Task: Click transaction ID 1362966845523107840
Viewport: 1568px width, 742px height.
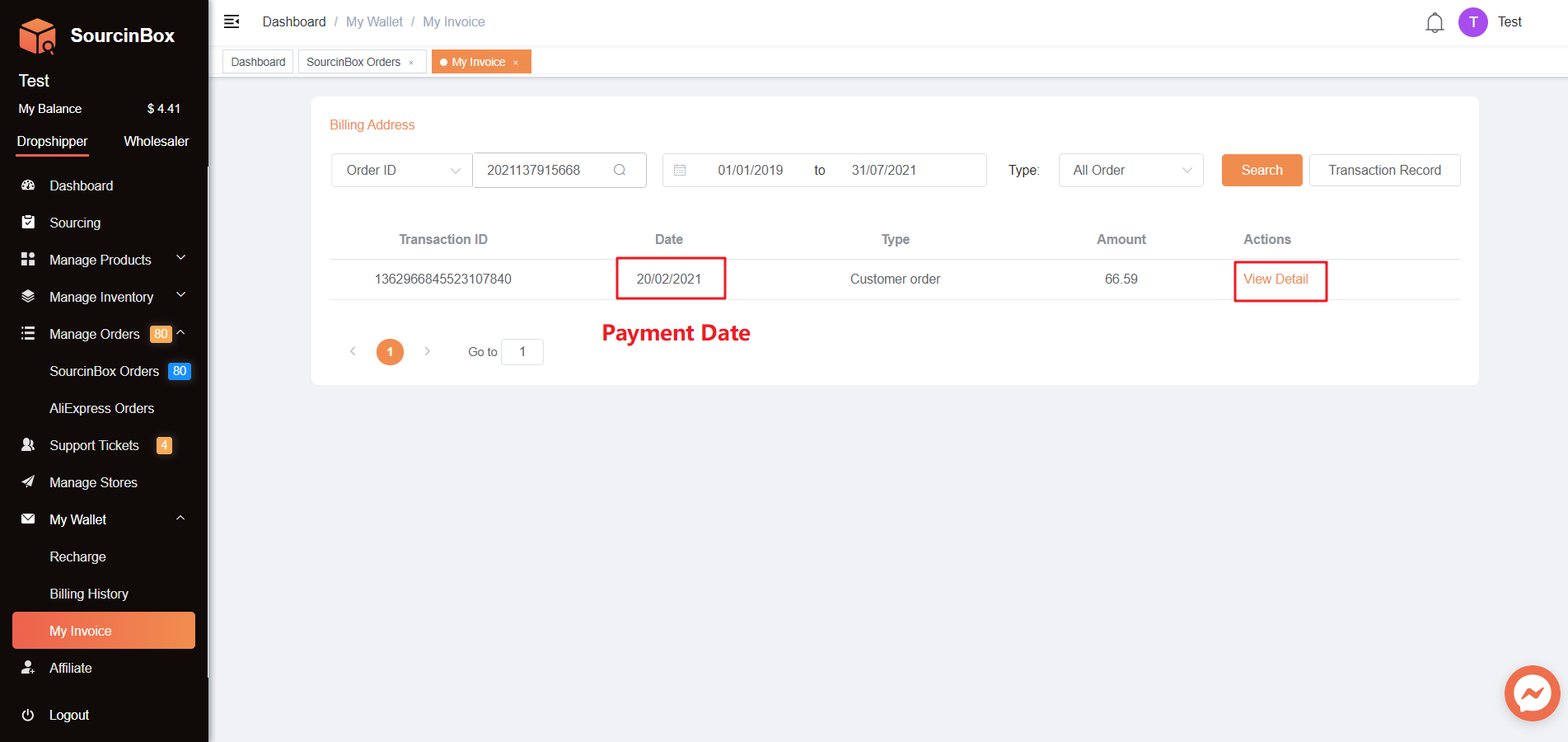Action: [x=443, y=279]
